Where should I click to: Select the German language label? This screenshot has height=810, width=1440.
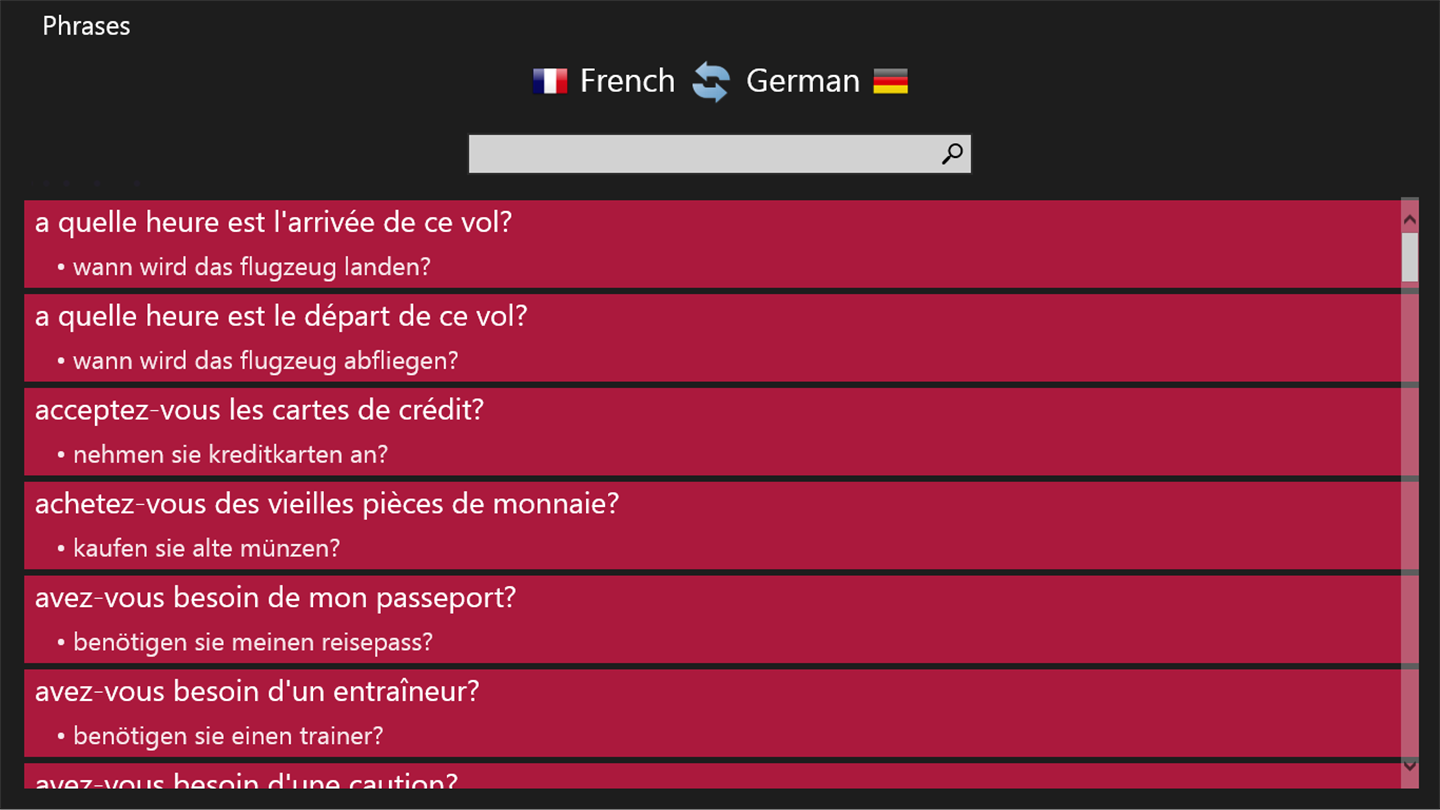click(x=803, y=81)
